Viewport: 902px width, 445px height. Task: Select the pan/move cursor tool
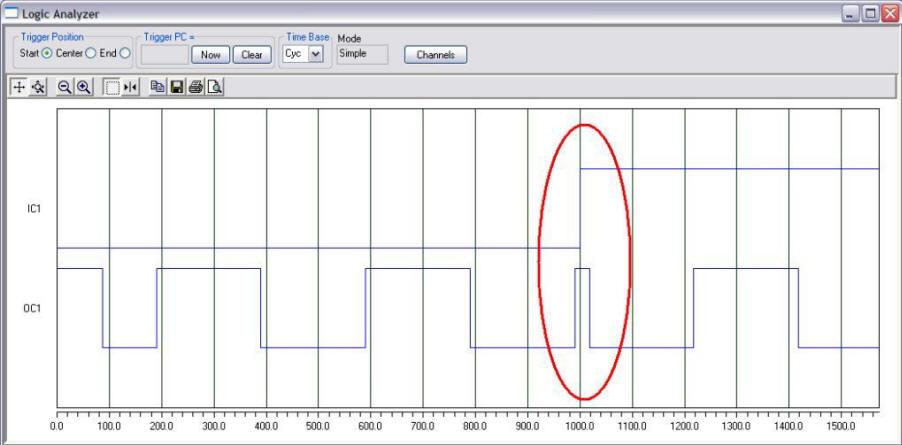coord(19,87)
